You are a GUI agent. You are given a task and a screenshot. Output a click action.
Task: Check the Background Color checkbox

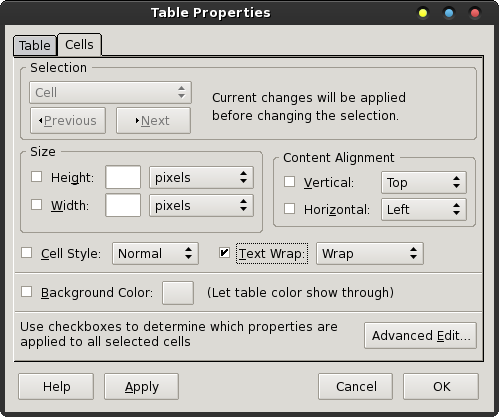pos(26,292)
